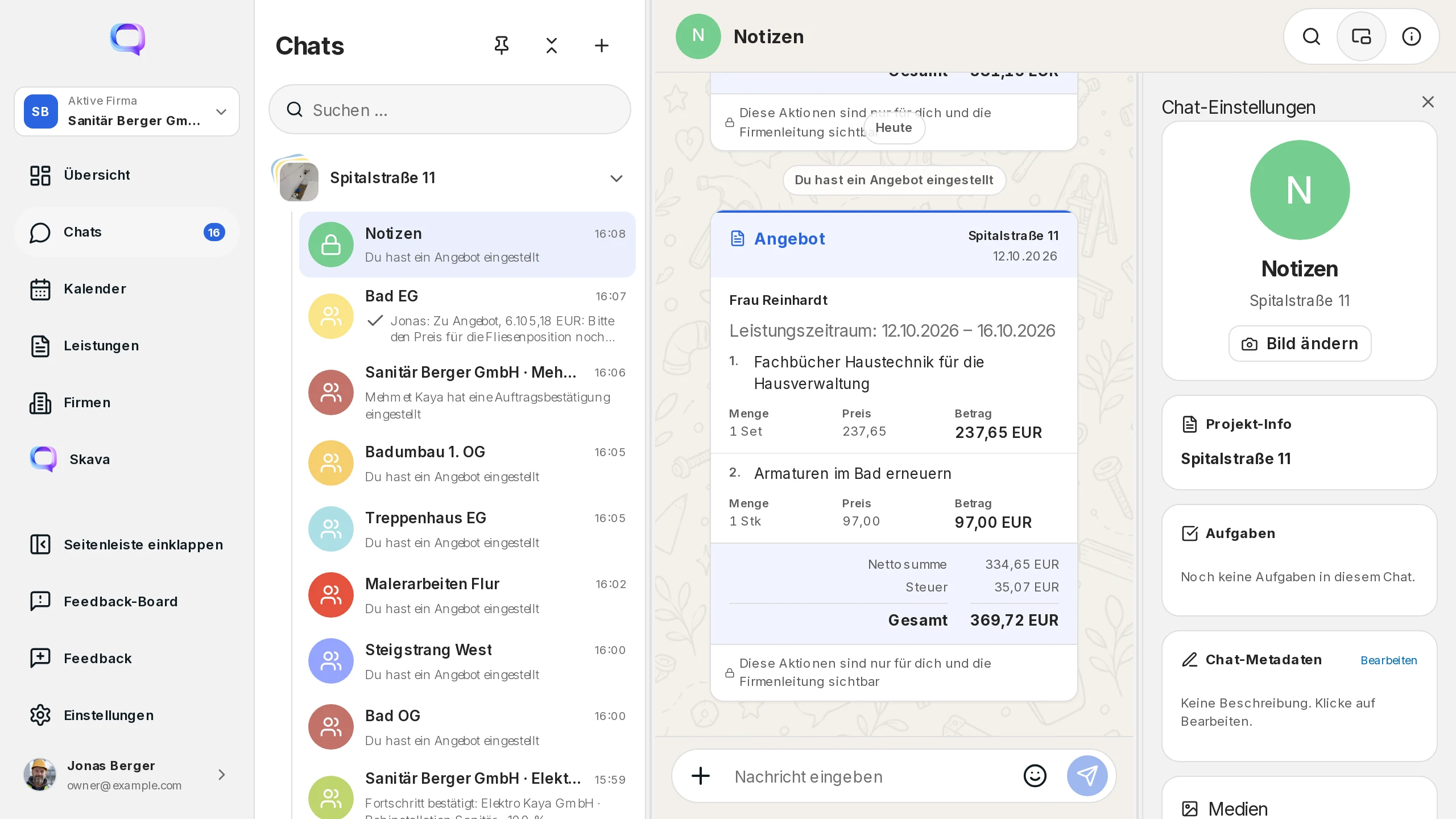Toggle the side panel layout icon

point(1361,36)
